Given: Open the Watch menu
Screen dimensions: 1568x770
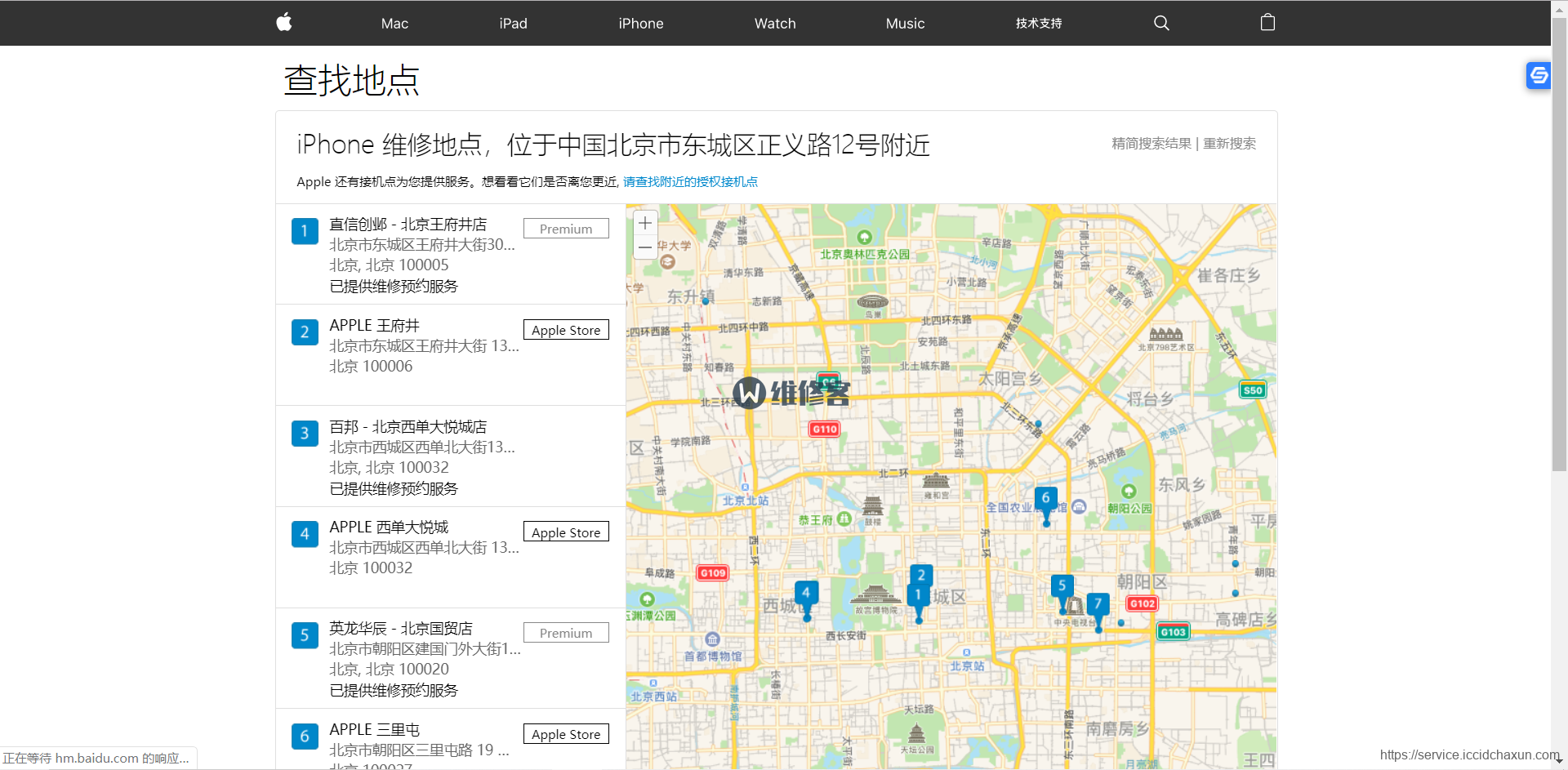Looking at the screenshot, I should (x=775, y=24).
